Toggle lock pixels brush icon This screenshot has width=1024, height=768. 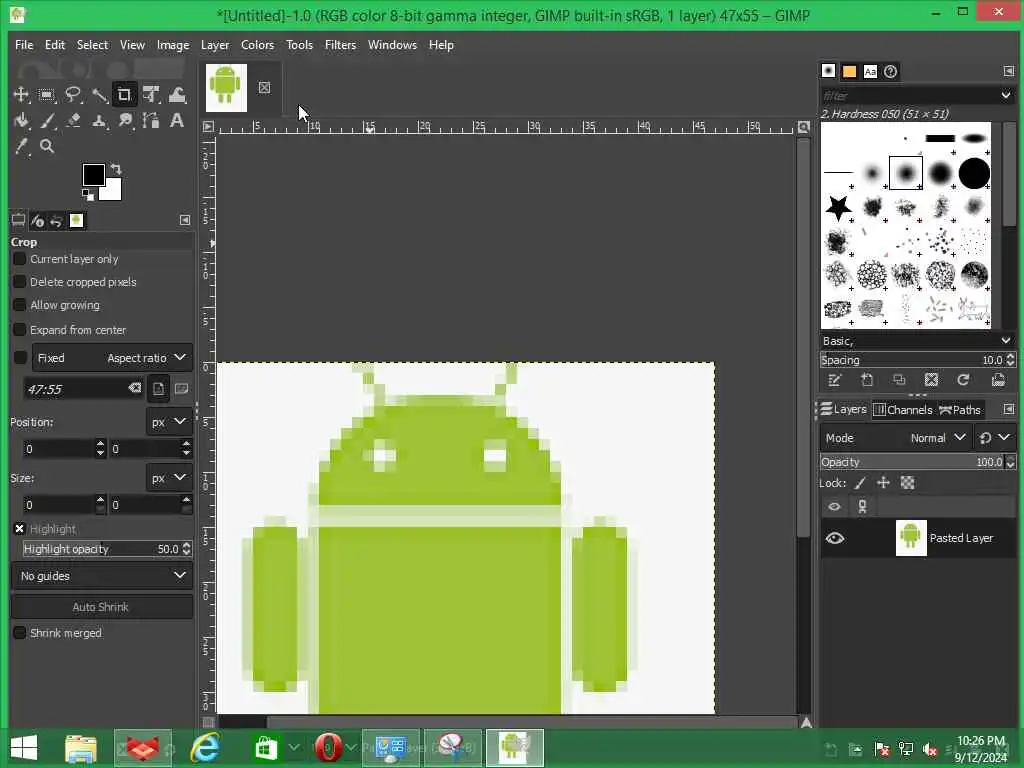(x=861, y=483)
